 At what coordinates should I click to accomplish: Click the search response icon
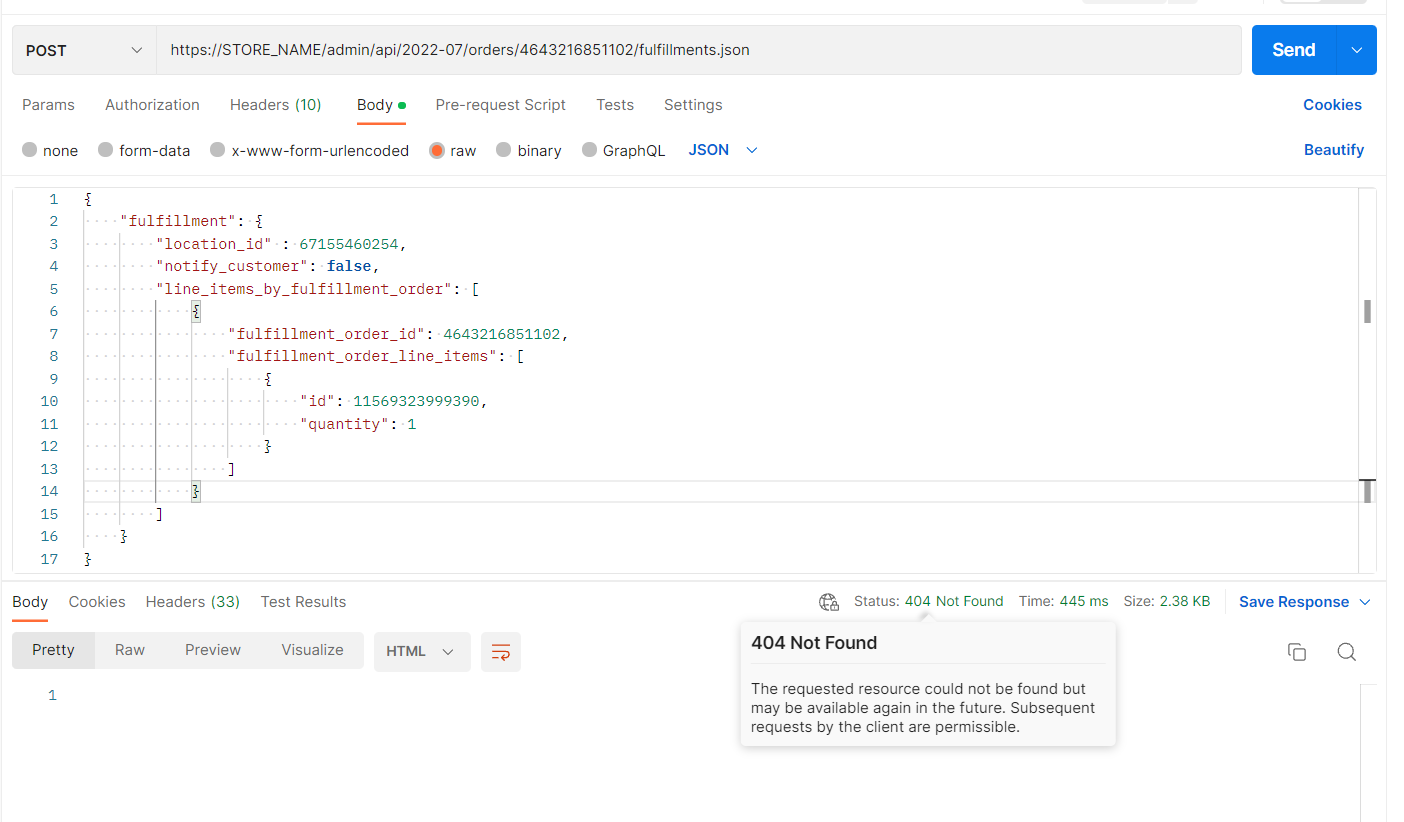coord(1347,652)
